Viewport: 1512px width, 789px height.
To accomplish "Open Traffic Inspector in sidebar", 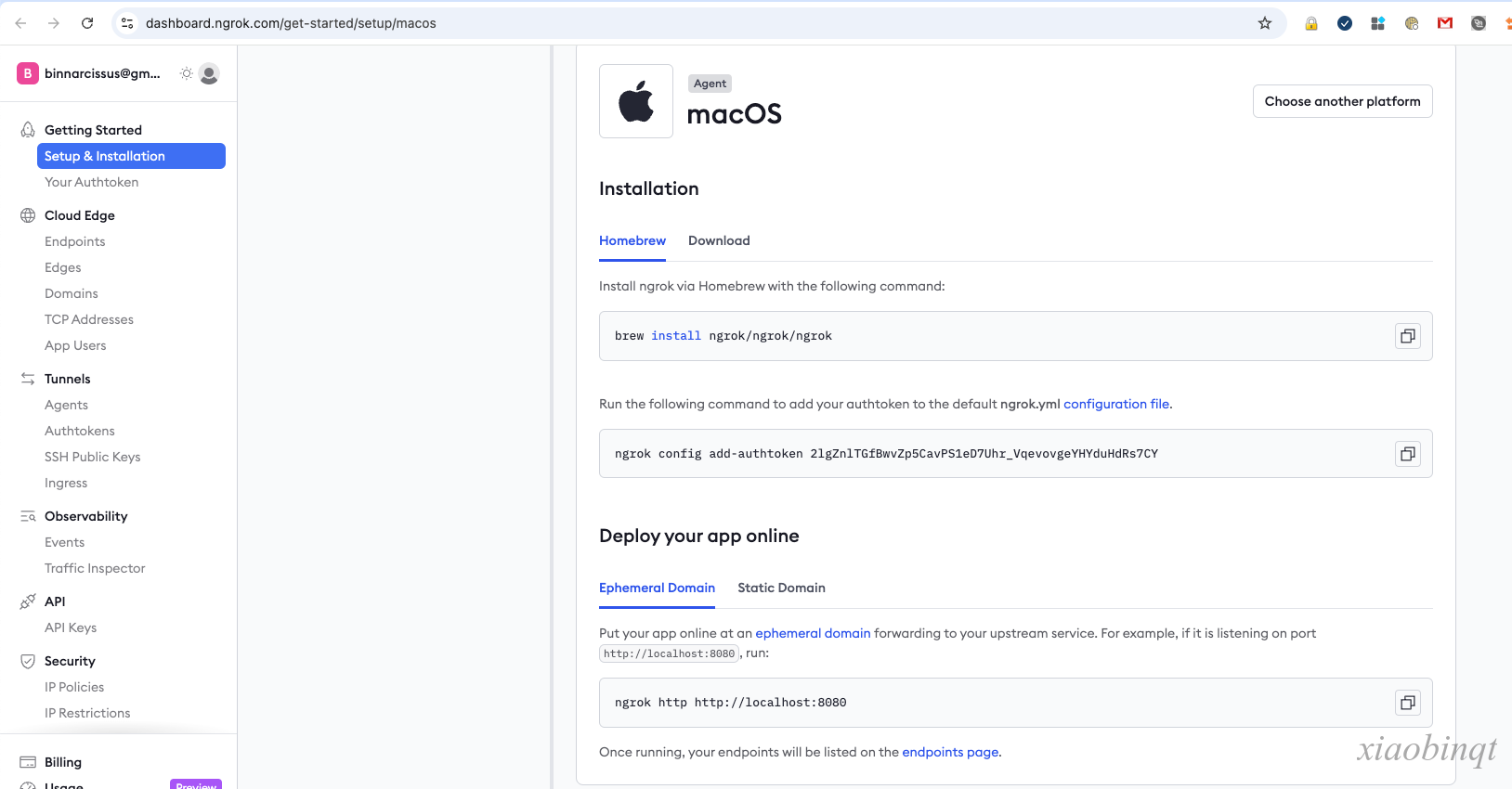I will tap(95, 568).
